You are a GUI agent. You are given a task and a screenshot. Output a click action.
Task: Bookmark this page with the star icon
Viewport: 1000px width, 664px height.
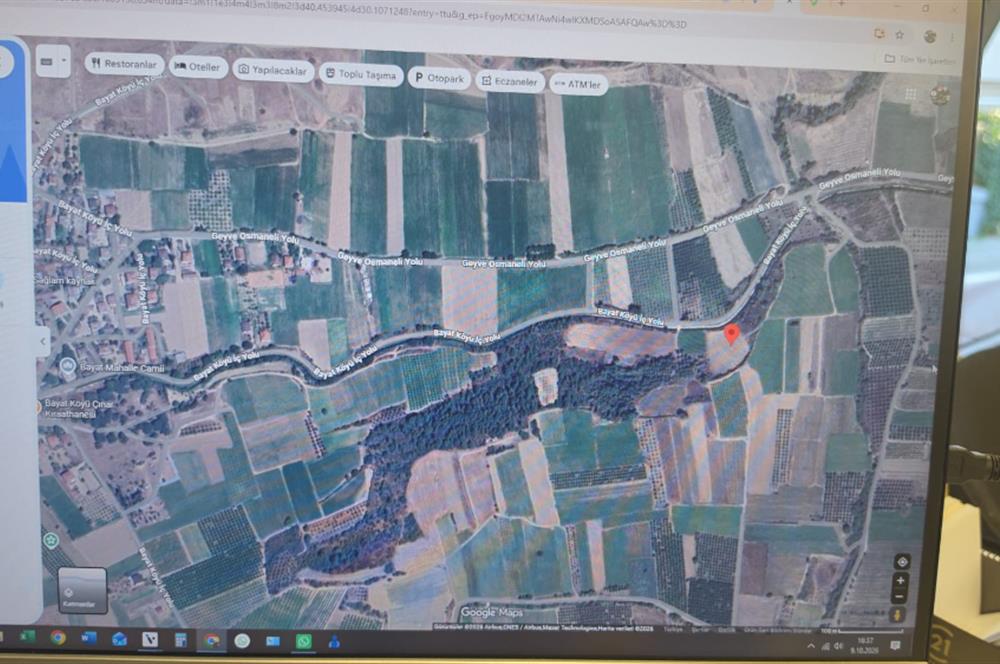point(900,34)
